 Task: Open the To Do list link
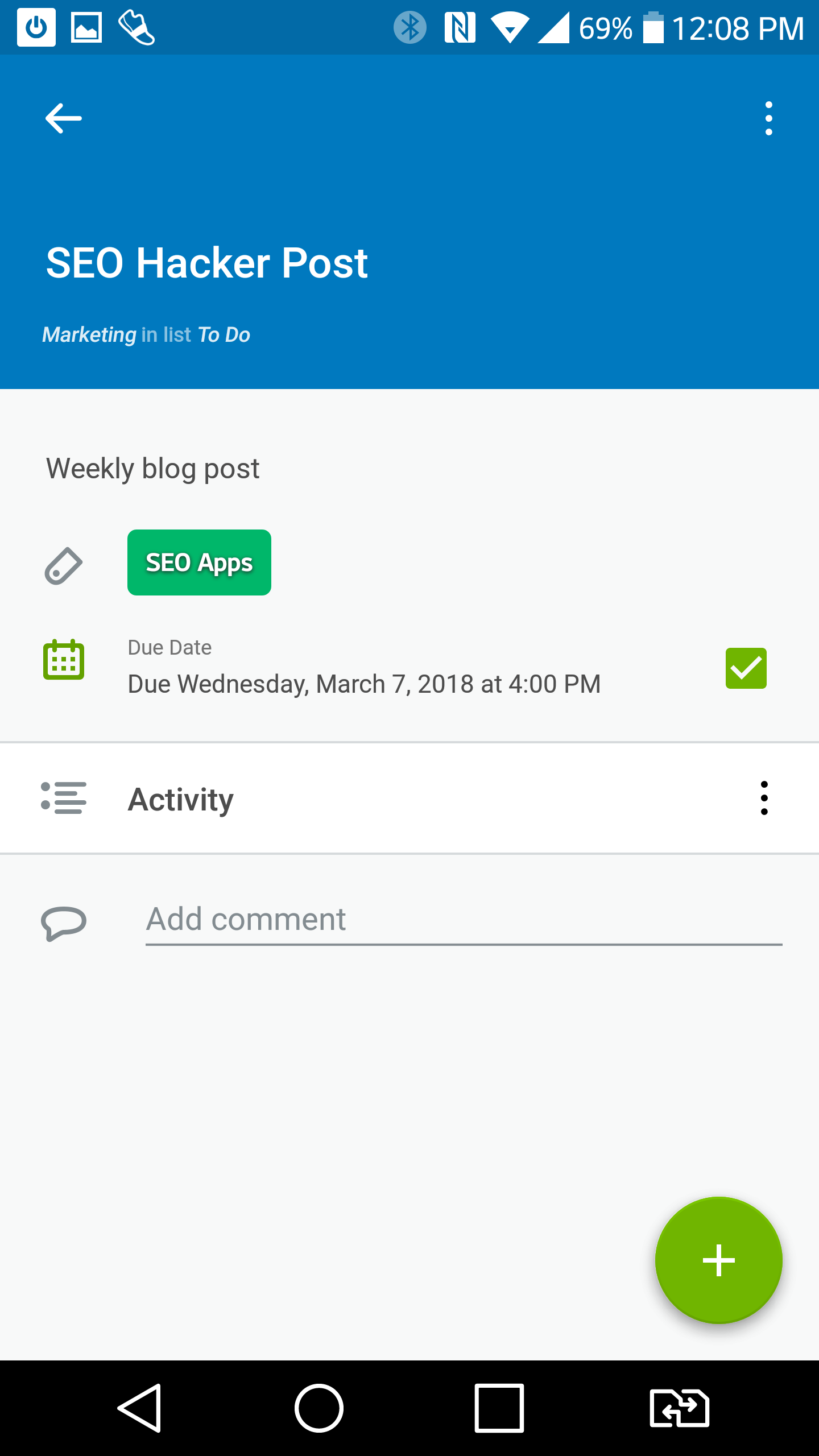tap(224, 335)
